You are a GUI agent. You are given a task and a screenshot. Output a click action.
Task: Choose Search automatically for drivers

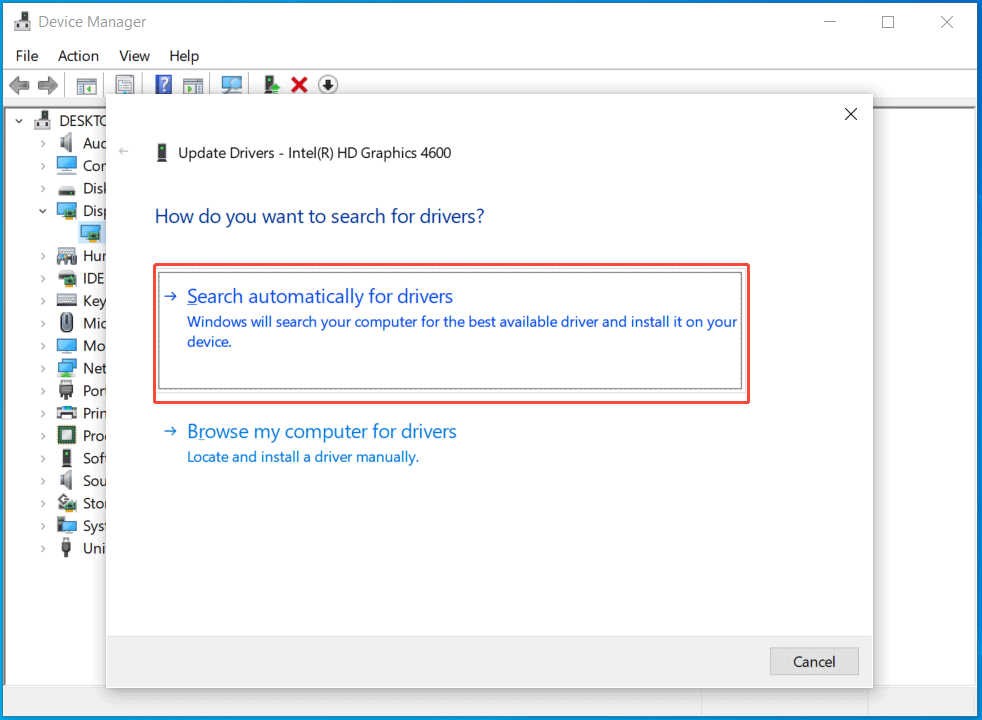319,296
